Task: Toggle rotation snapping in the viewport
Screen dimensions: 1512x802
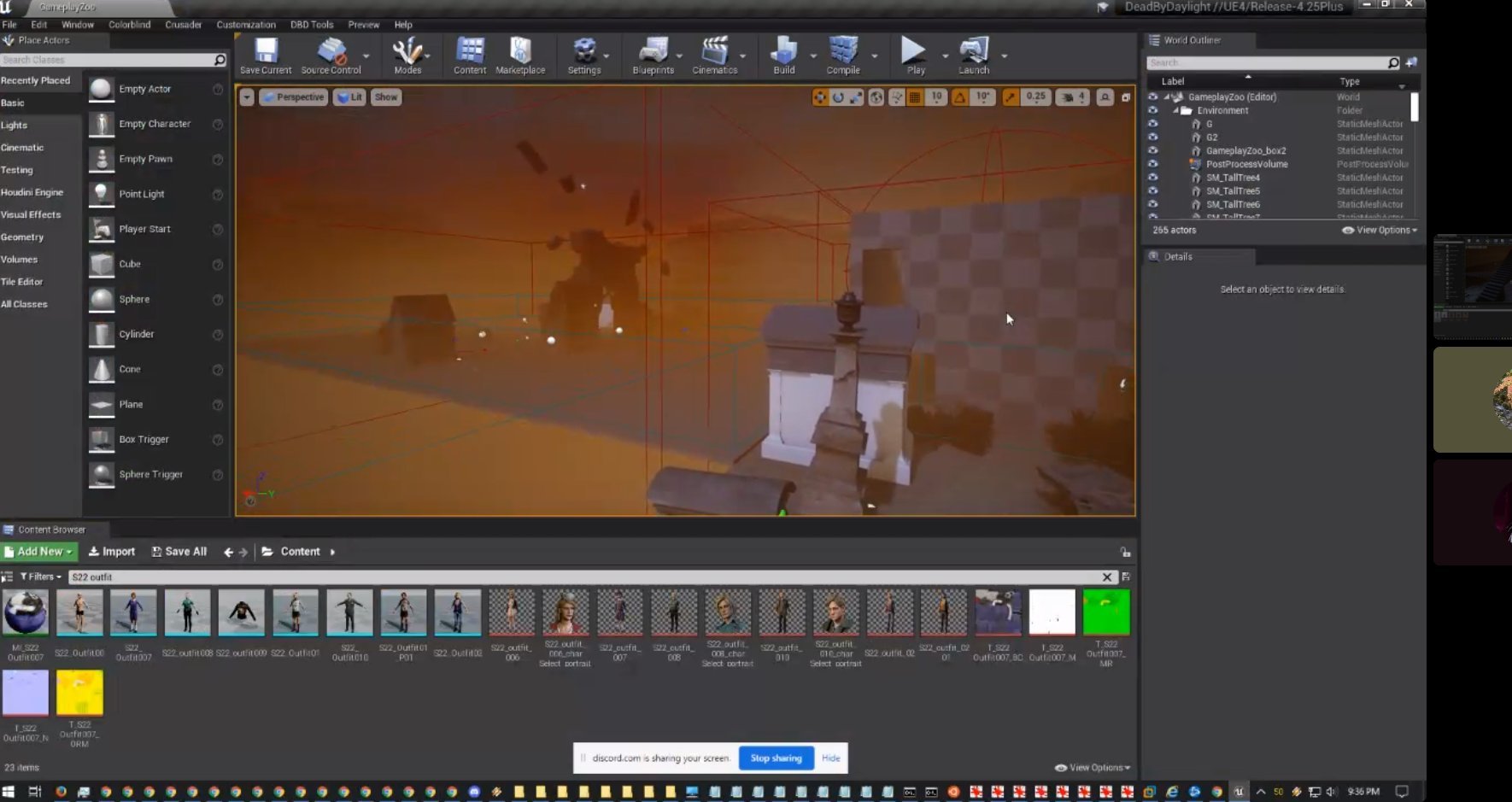Action: pos(960,97)
